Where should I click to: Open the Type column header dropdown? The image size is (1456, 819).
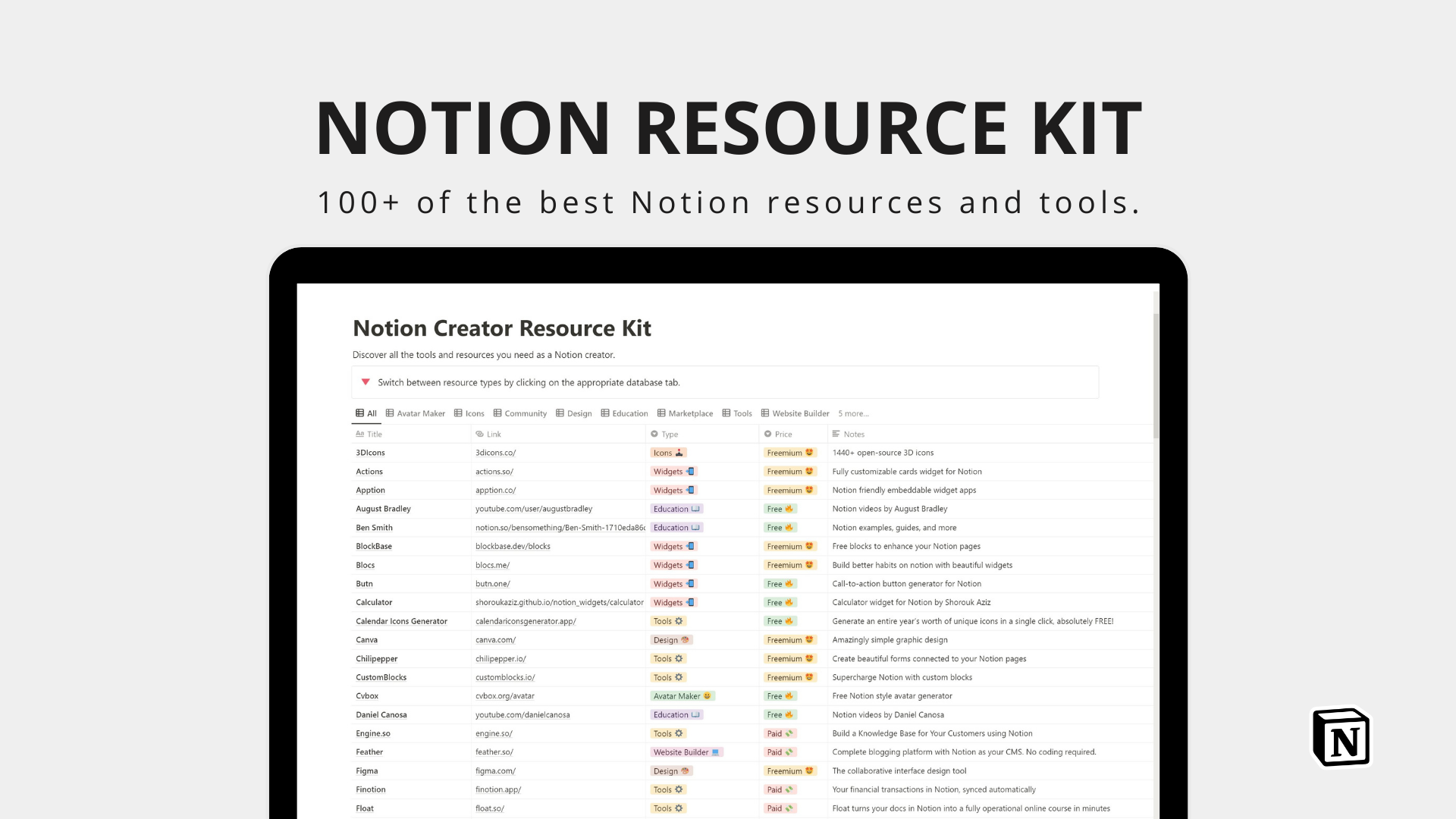click(666, 434)
